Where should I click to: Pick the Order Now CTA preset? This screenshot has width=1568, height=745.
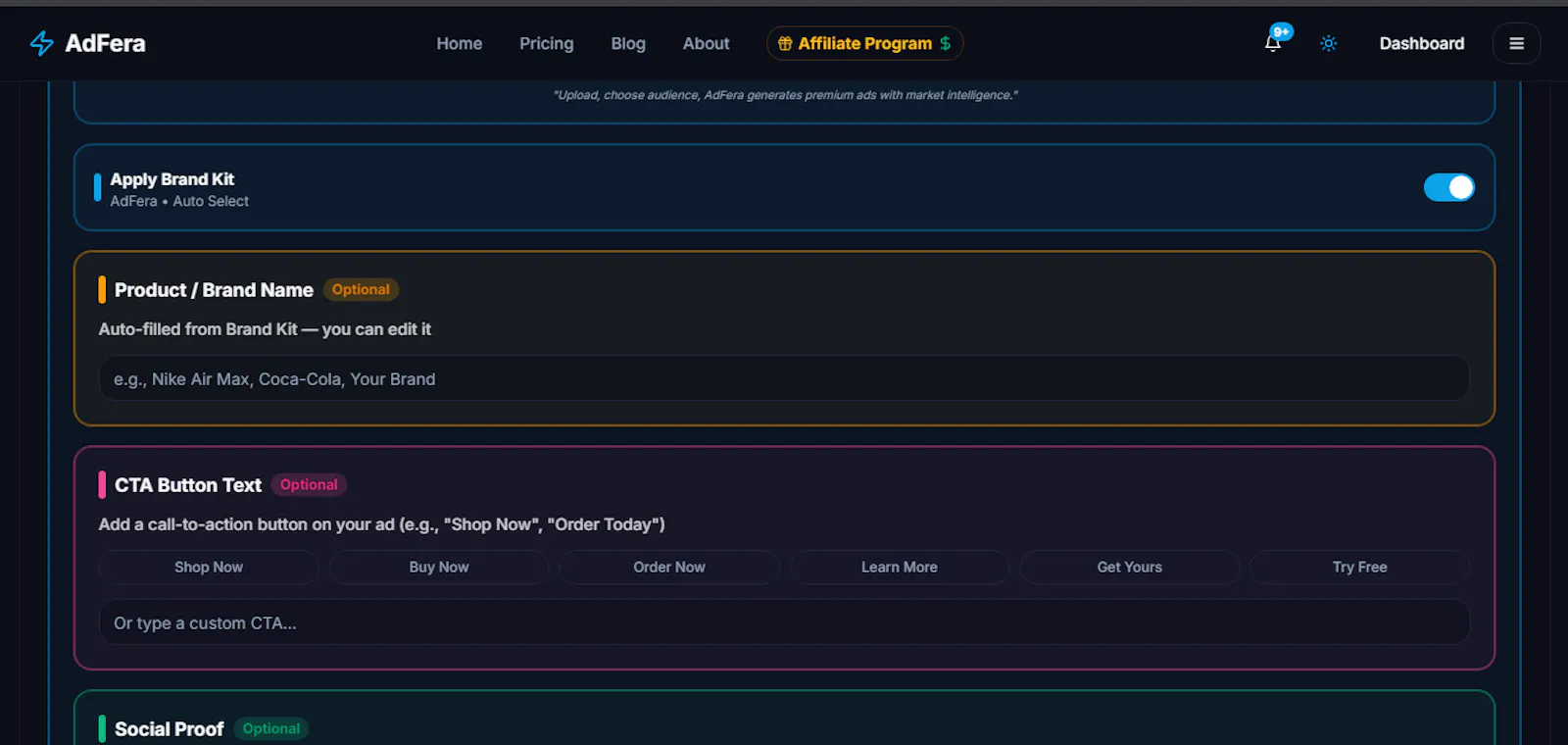pyautogui.click(x=669, y=568)
